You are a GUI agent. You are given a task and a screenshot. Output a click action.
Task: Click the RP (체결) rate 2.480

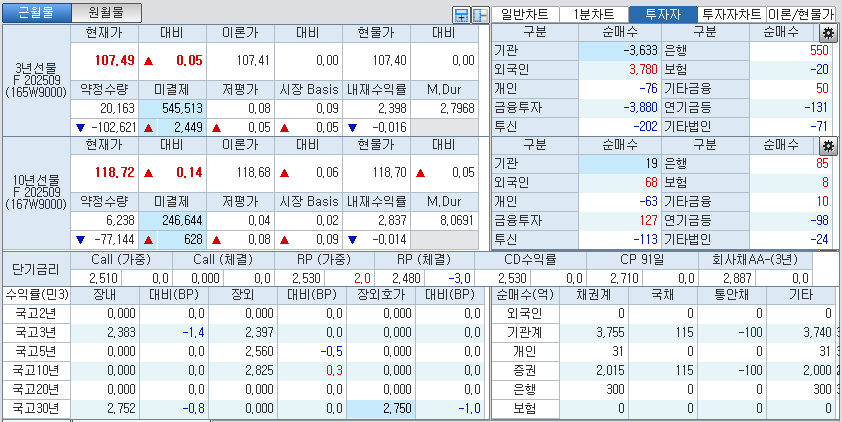[x=399, y=278]
